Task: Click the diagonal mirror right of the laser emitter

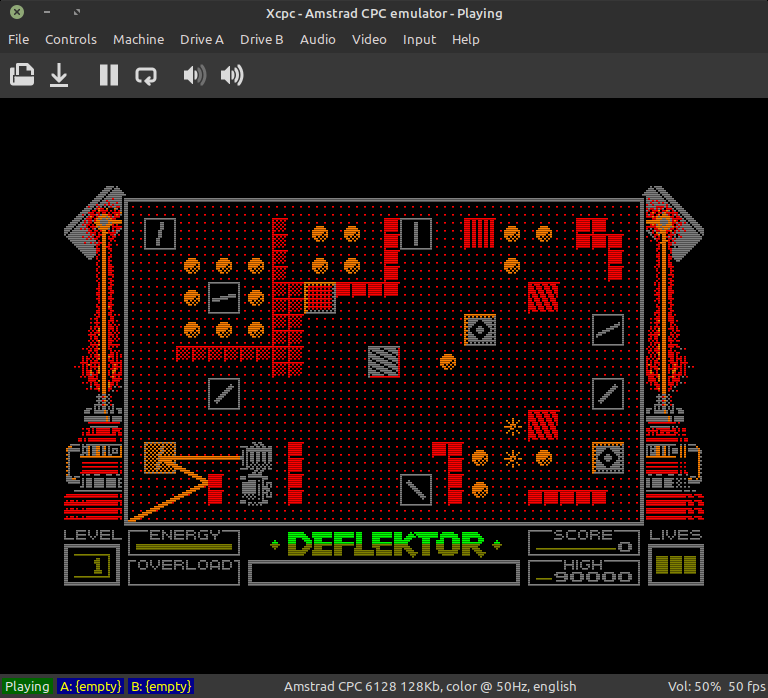Action: point(224,393)
